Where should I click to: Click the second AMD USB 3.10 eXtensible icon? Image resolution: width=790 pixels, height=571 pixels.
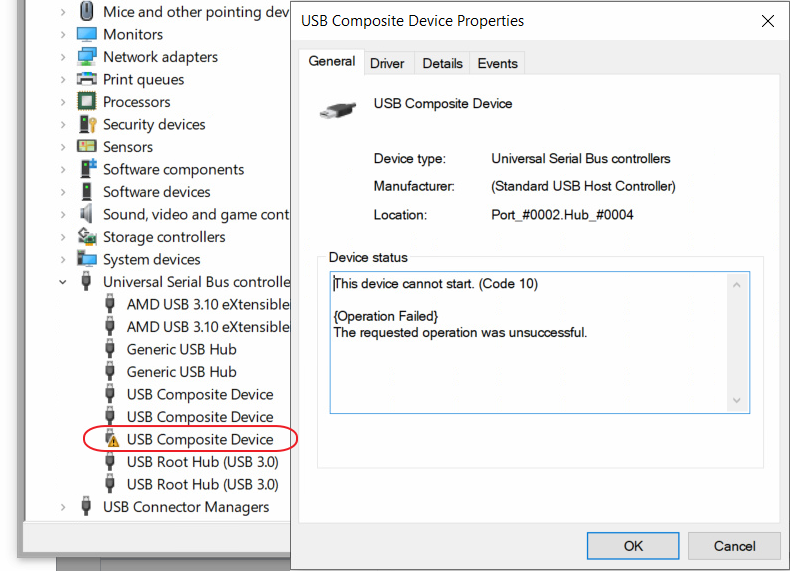(110, 326)
